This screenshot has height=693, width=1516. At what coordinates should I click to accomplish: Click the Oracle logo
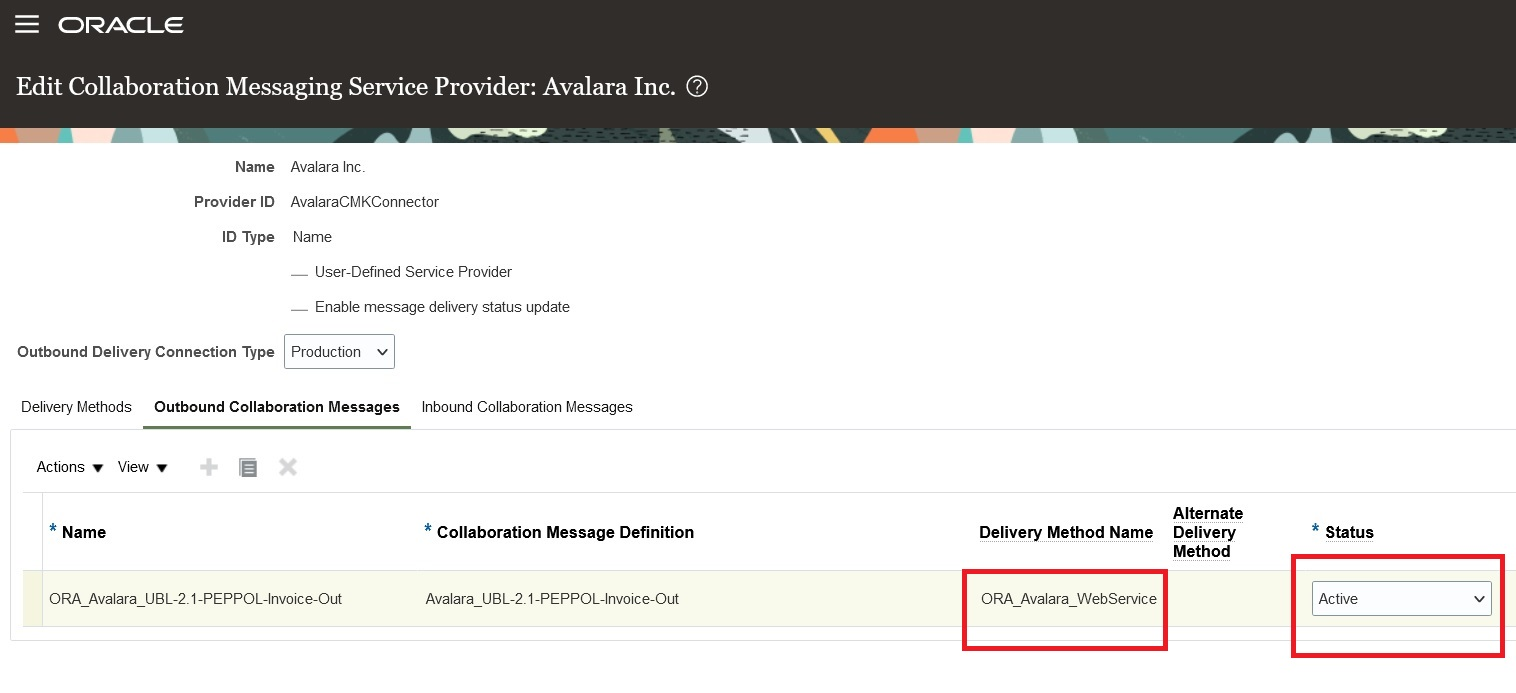121,25
